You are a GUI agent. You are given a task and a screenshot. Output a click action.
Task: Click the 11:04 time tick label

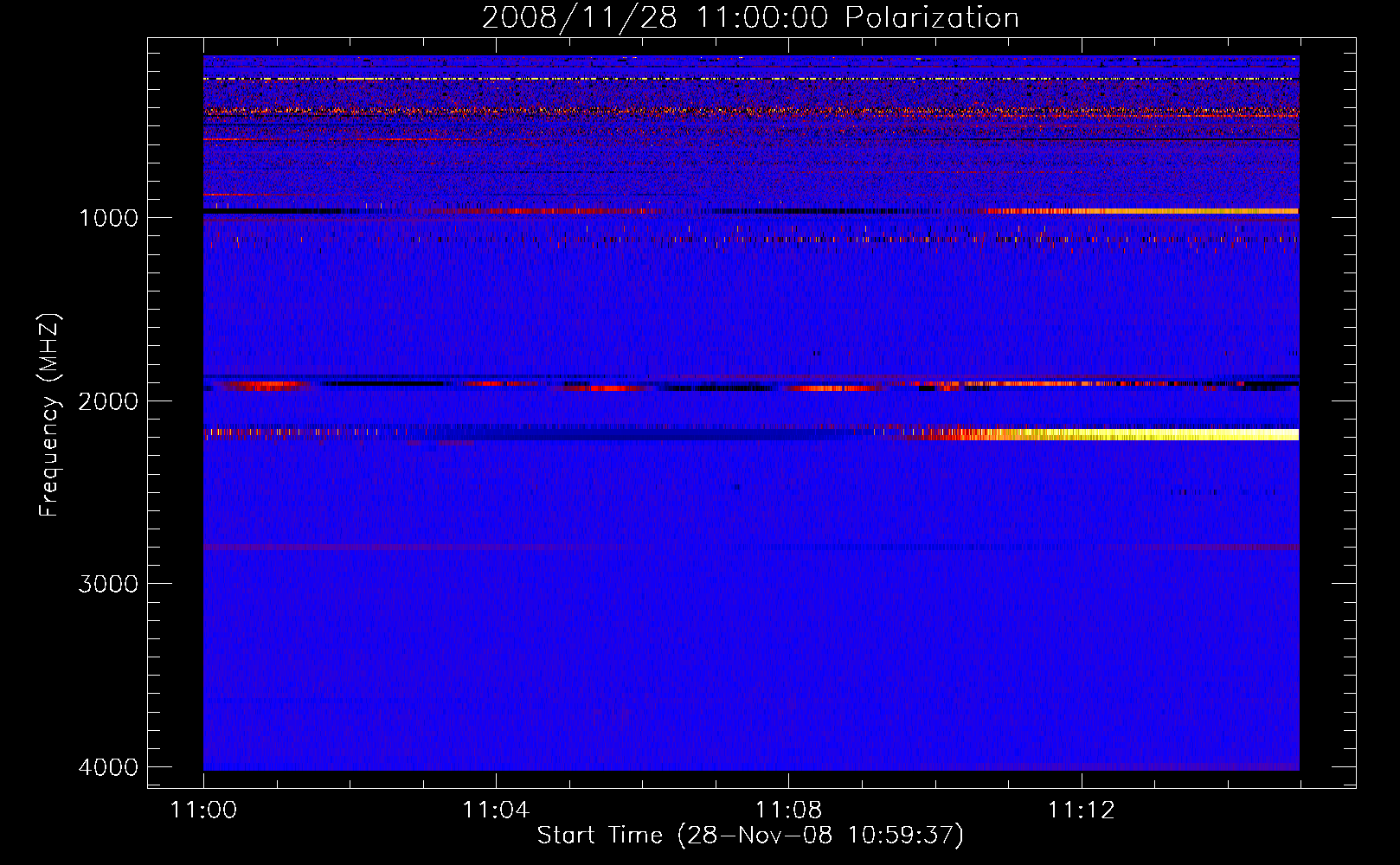coord(495,811)
